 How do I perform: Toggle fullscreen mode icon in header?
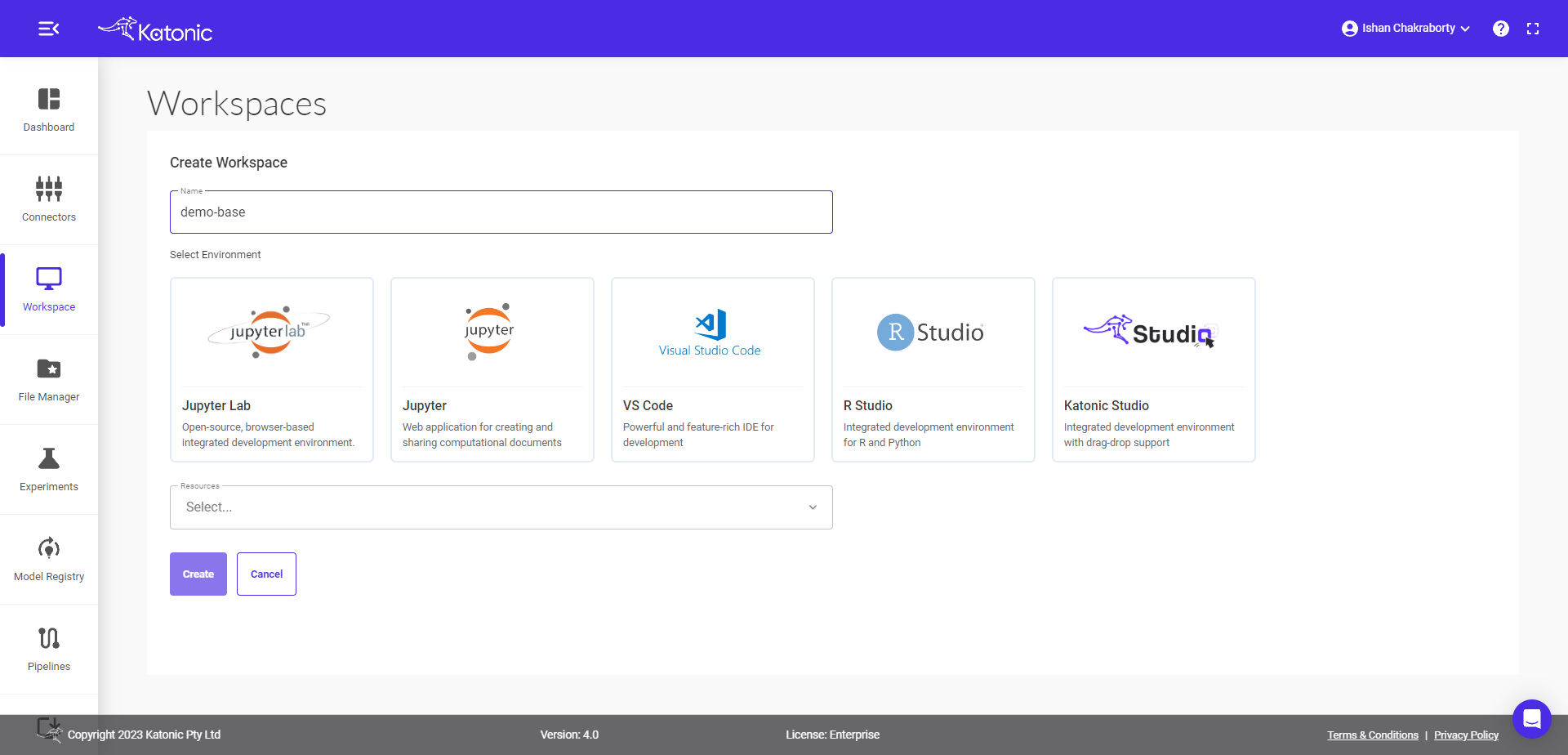tap(1533, 29)
